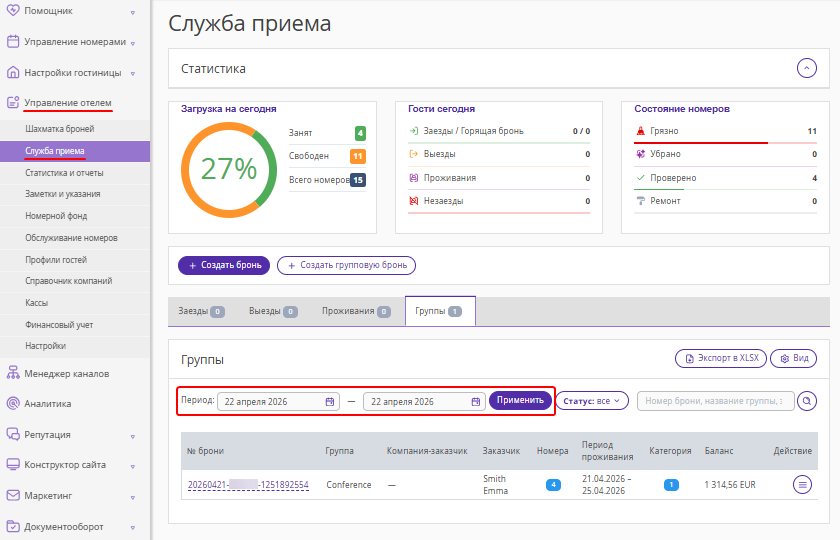
Task: Open the action menu for Conference row
Action: pyautogui.click(x=802, y=485)
